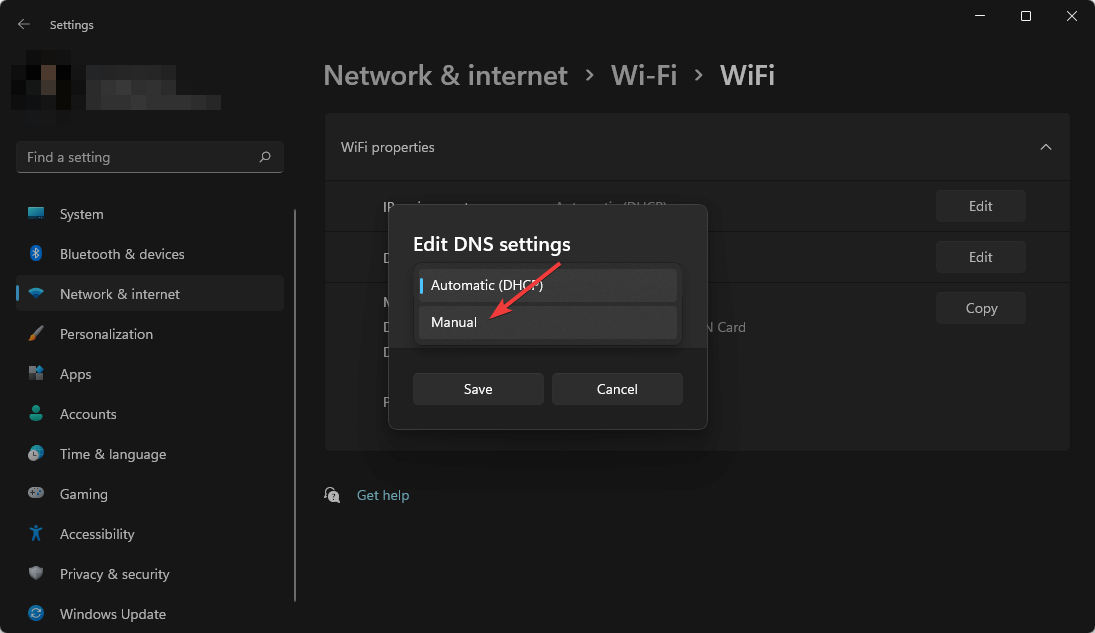Open Gaming settings
This screenshot has width=1095, height=633.
81,493
